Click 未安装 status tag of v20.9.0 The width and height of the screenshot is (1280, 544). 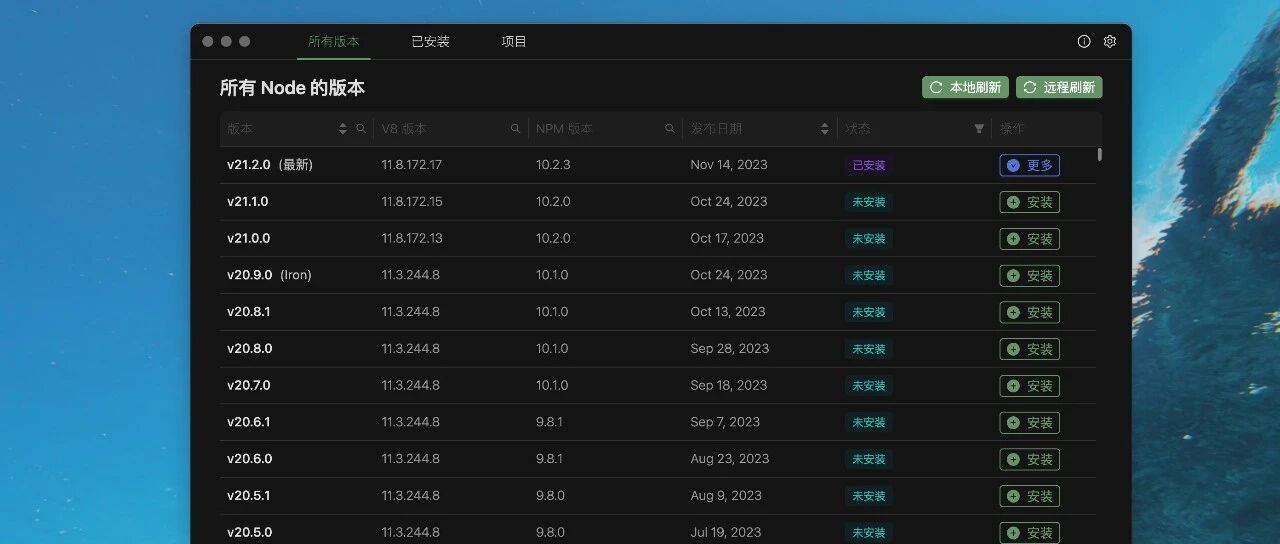868,275
